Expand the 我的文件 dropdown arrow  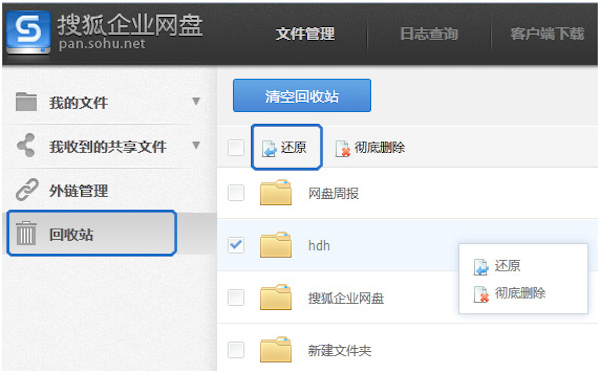click(196, 101)
